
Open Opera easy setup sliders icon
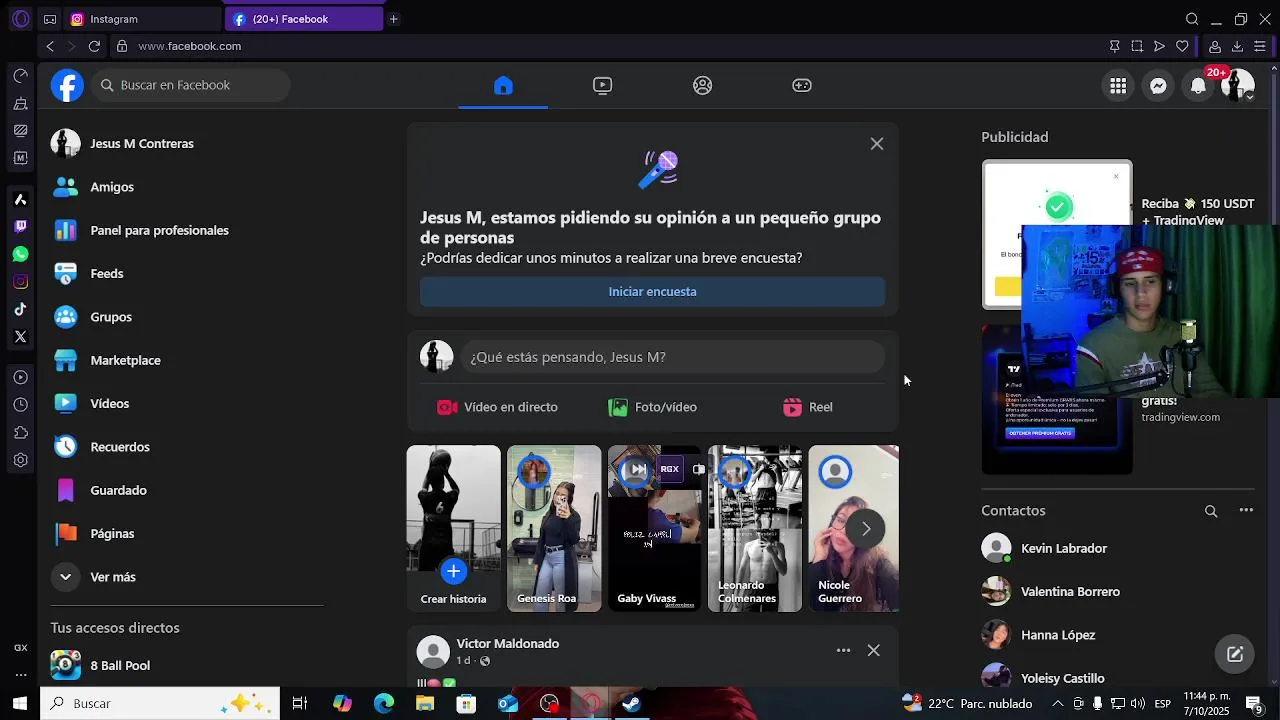click(1260, 46)
